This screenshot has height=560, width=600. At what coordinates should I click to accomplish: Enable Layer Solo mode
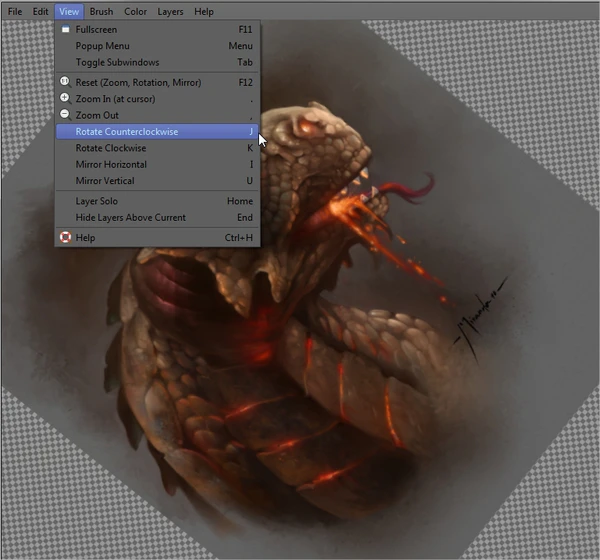click(97, 201)
